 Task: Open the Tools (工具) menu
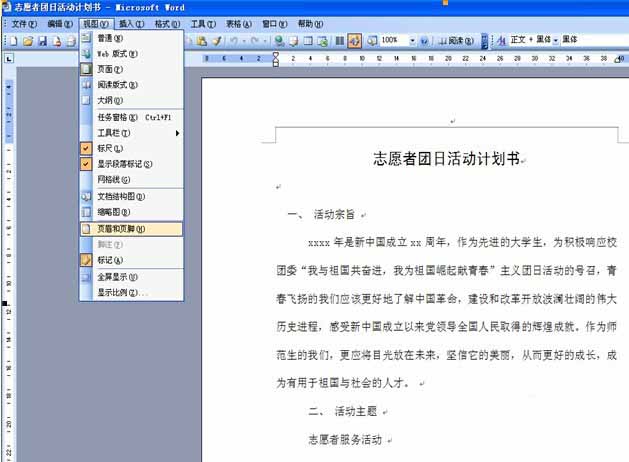[203, 24]
